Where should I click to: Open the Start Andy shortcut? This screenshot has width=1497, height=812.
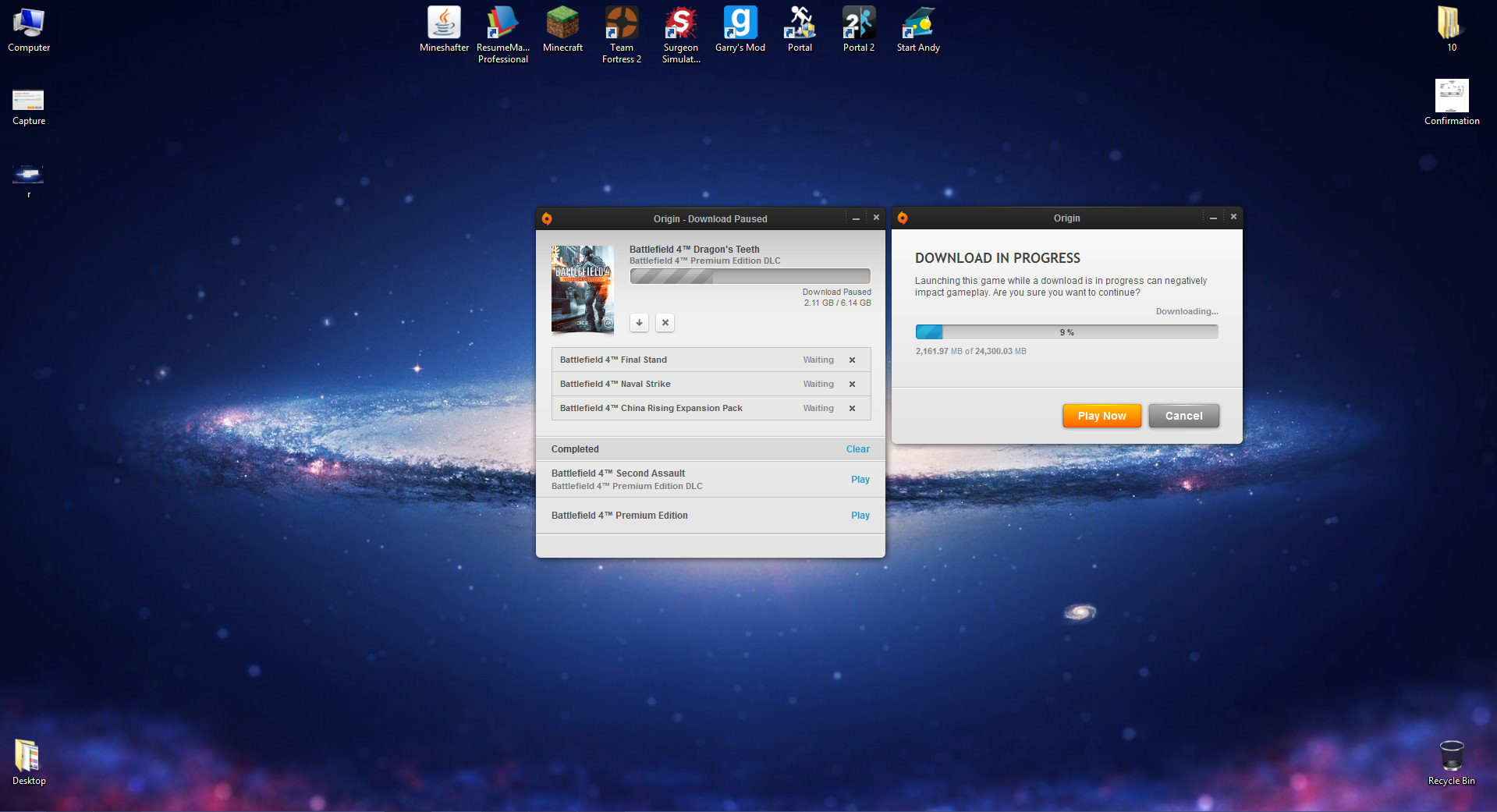pos(918,30)
